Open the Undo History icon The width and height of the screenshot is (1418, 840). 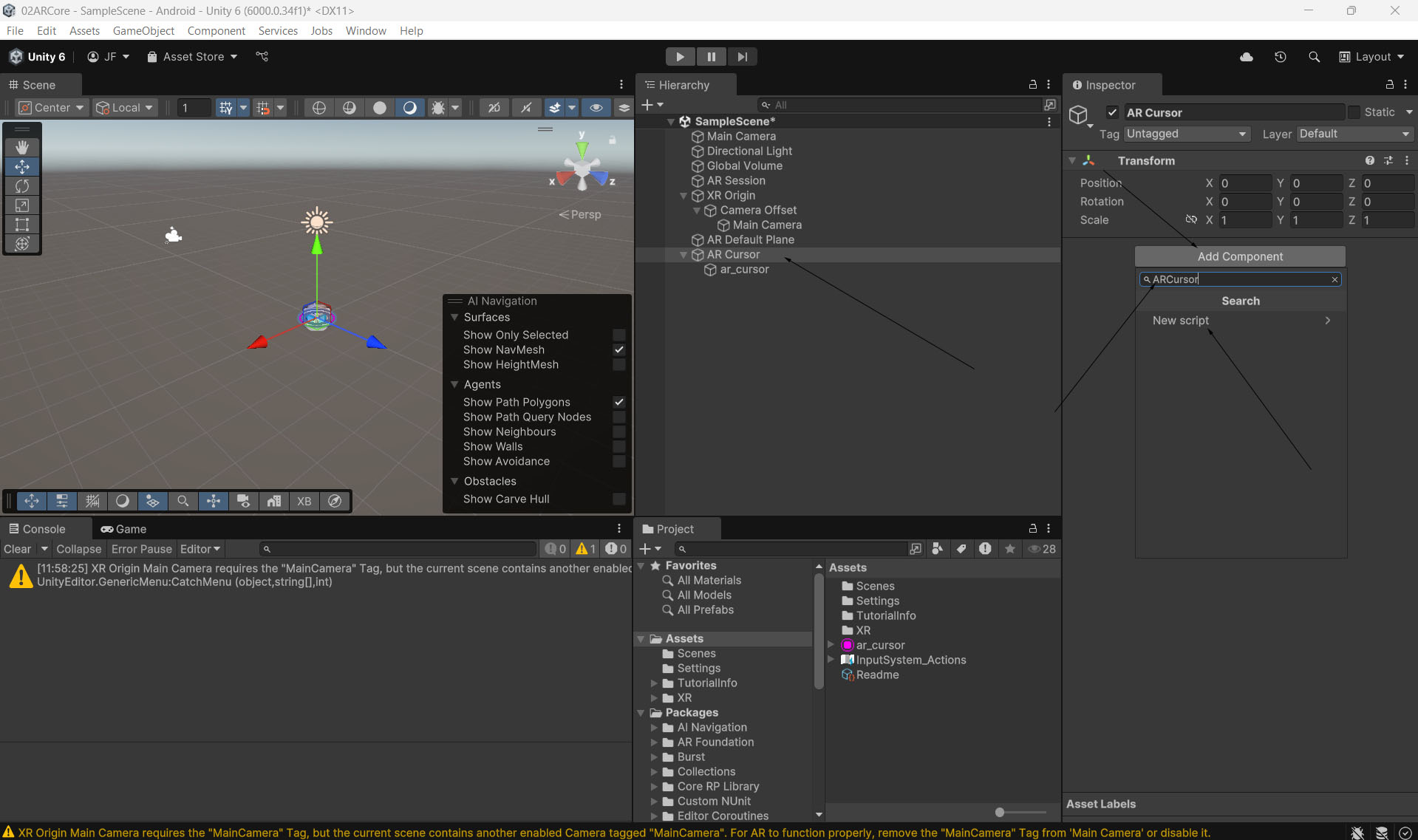[x=1281, y=57]
